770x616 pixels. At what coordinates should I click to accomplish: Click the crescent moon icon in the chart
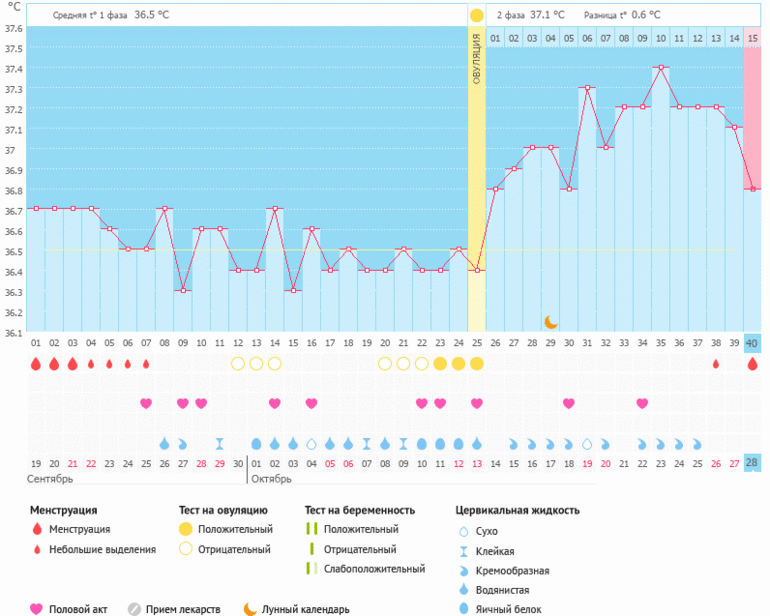(x=551, y=321)
